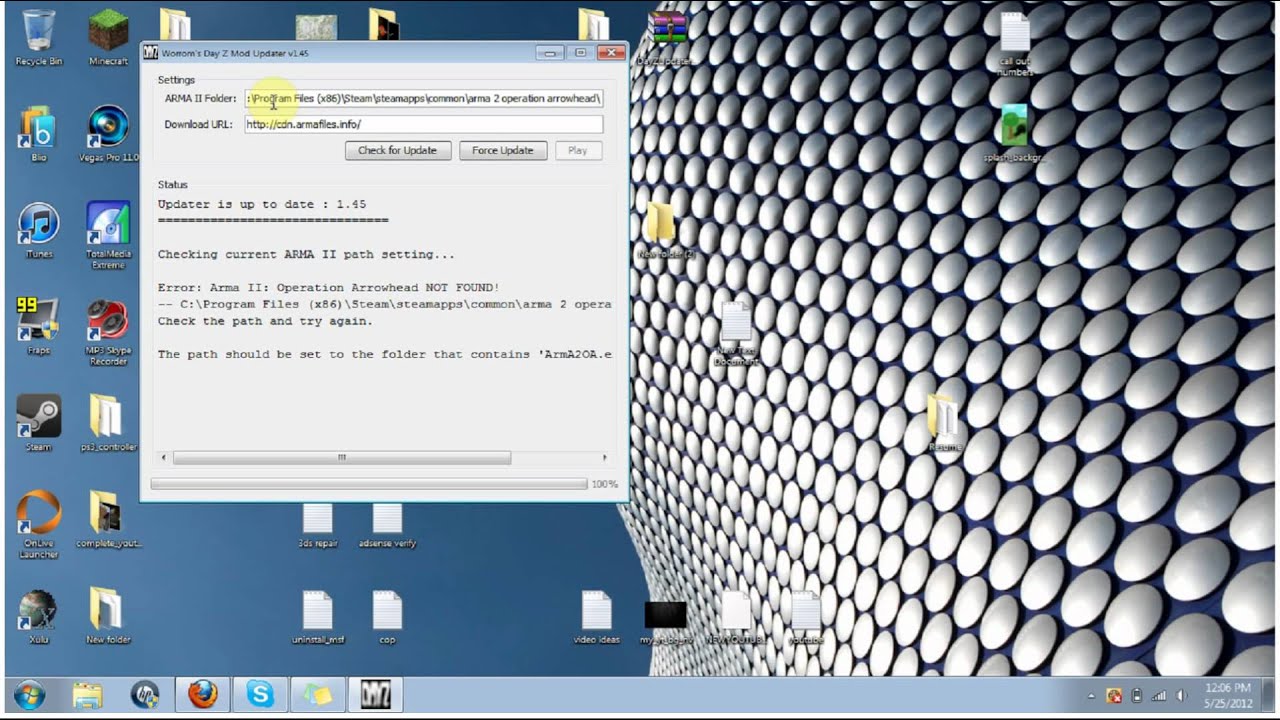Open the iTunes desktop shortcut
The image size is (1280, 720).
pos(38,230)
